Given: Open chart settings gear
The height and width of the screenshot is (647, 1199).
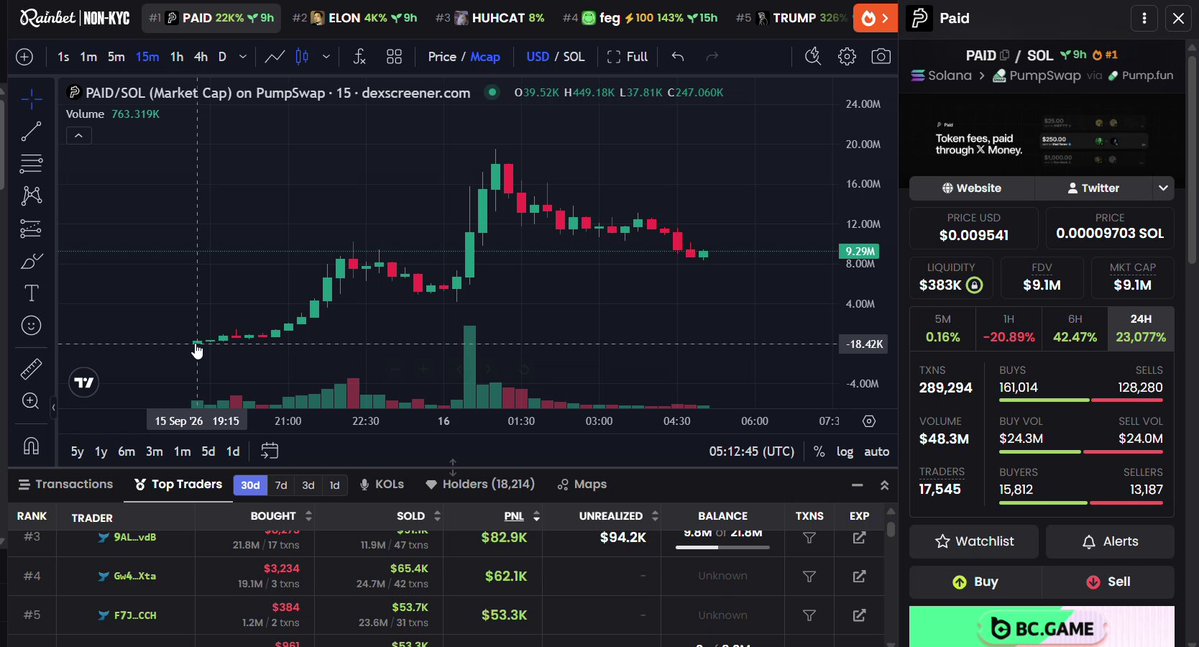Looking at the screenshot, I should tap(846, 57).
